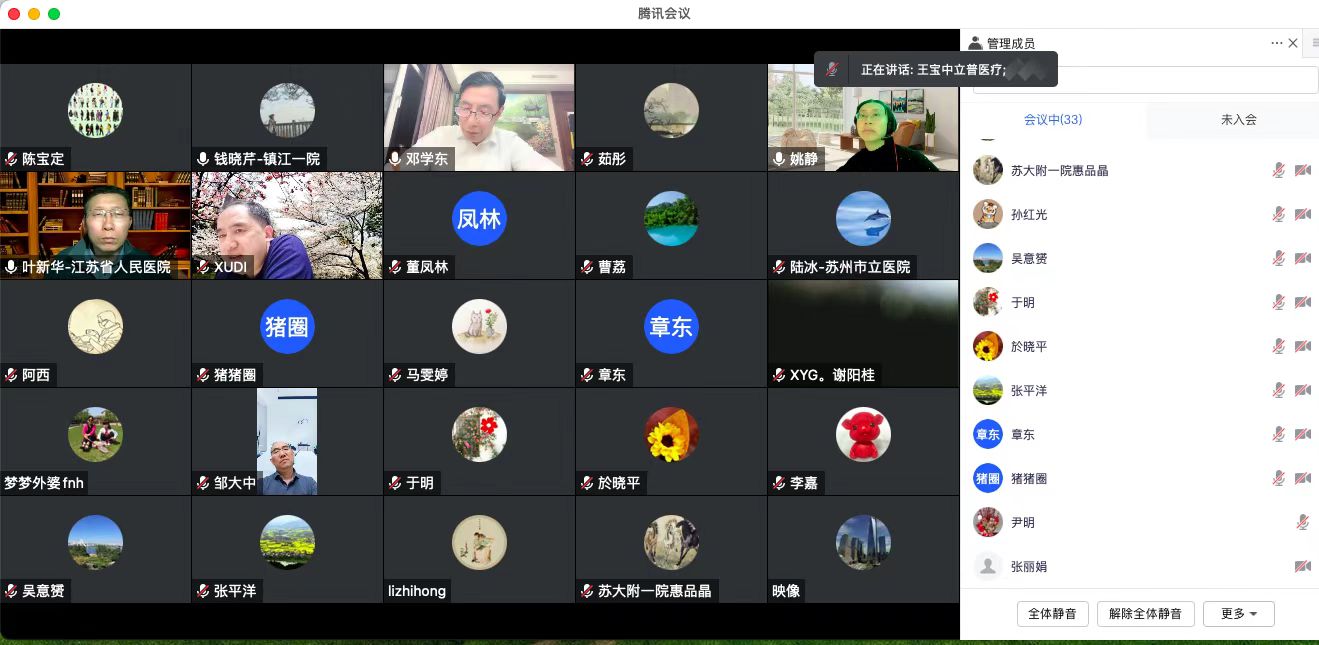Click the muted mic icon on 李嘉's tile
Screen dimensions: 1319x645
point(779,483)
